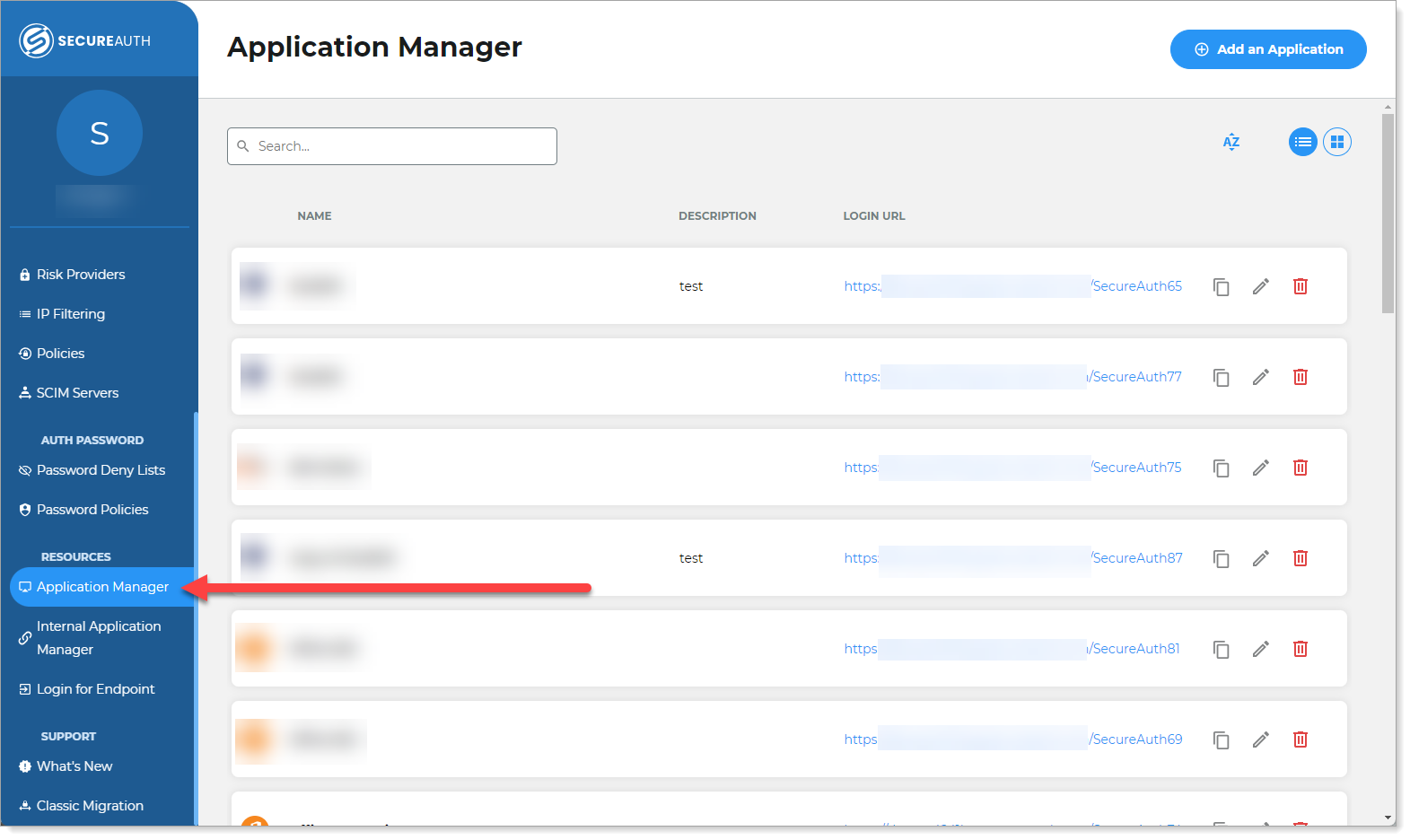This screenshot has width=1410, height=840.
Task: Open the SecureAuth69 login URL
Action: tap(1013, 739)
